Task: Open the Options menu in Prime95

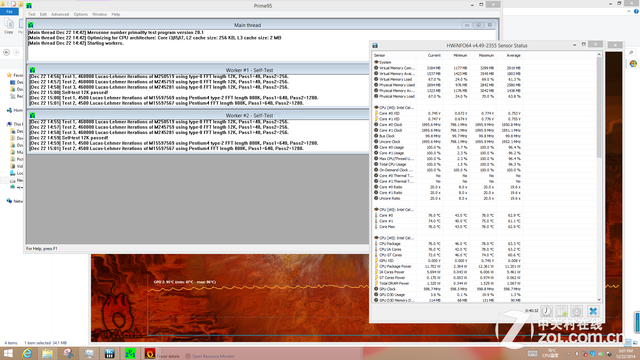Action: (x=80, y=14)
